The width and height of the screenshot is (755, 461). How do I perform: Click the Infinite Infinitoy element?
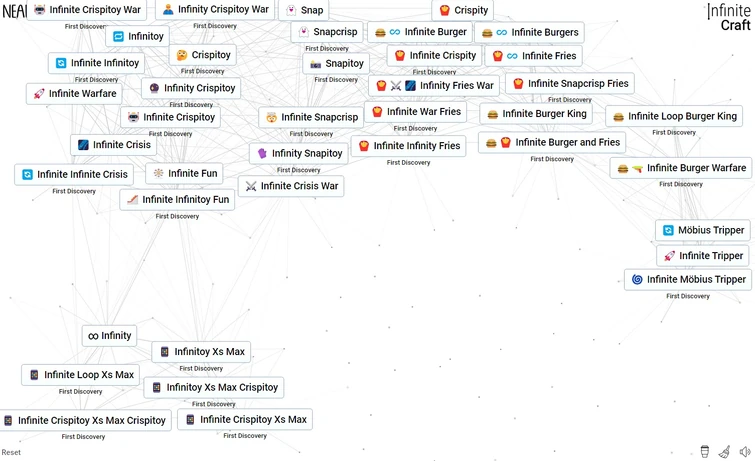tap(96, 63)
